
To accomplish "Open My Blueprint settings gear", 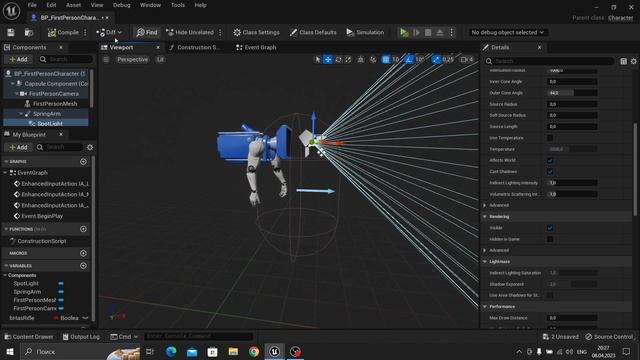I will (x=90, y=147).
